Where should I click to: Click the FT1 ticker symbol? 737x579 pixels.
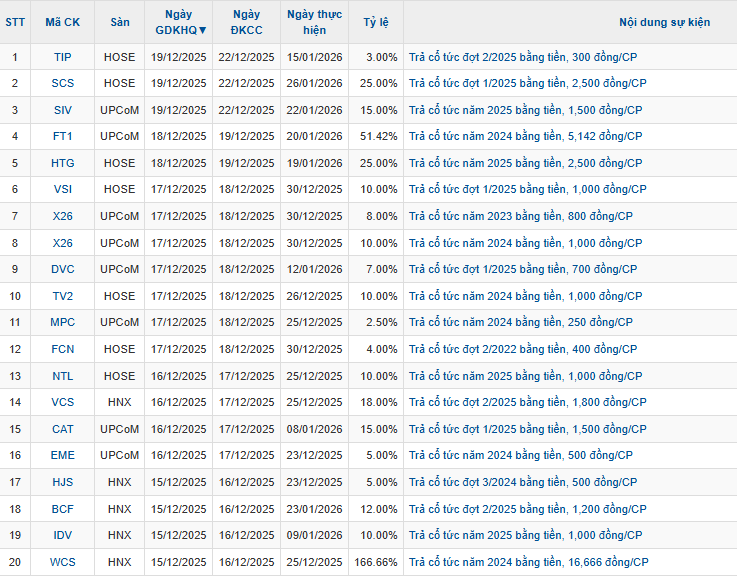[x=62, y=136]
